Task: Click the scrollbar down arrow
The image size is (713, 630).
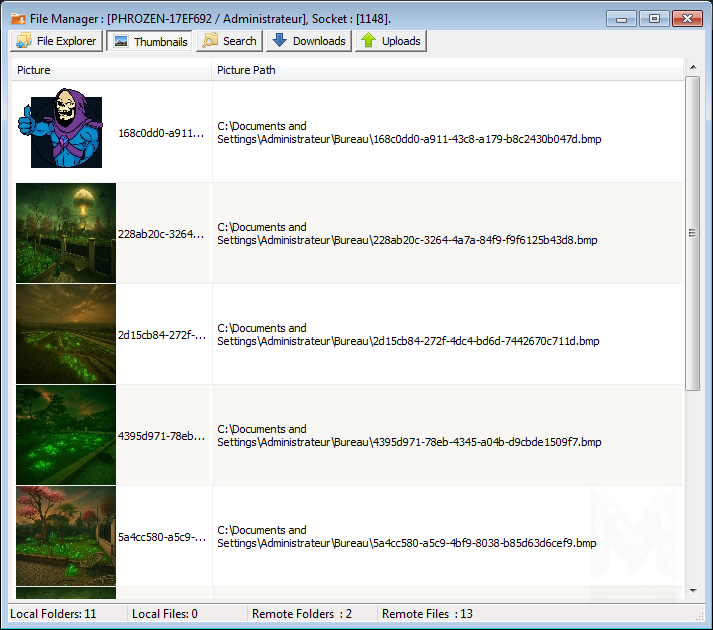Action: [x=692, y=591]
